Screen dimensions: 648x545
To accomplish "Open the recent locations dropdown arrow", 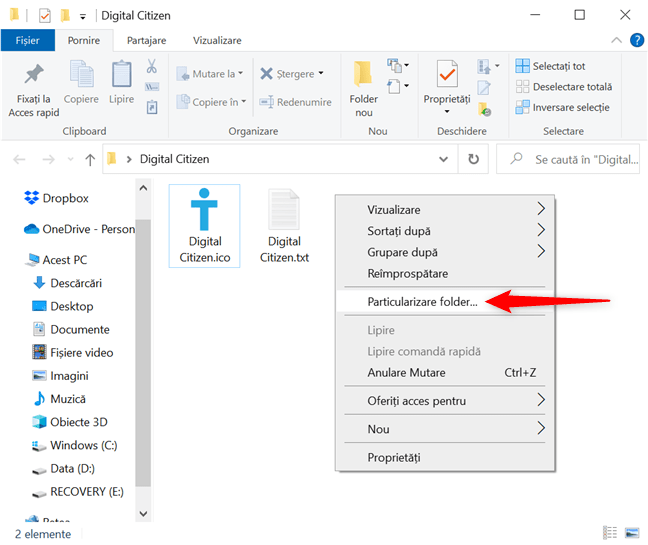I will tap(70, 159).
